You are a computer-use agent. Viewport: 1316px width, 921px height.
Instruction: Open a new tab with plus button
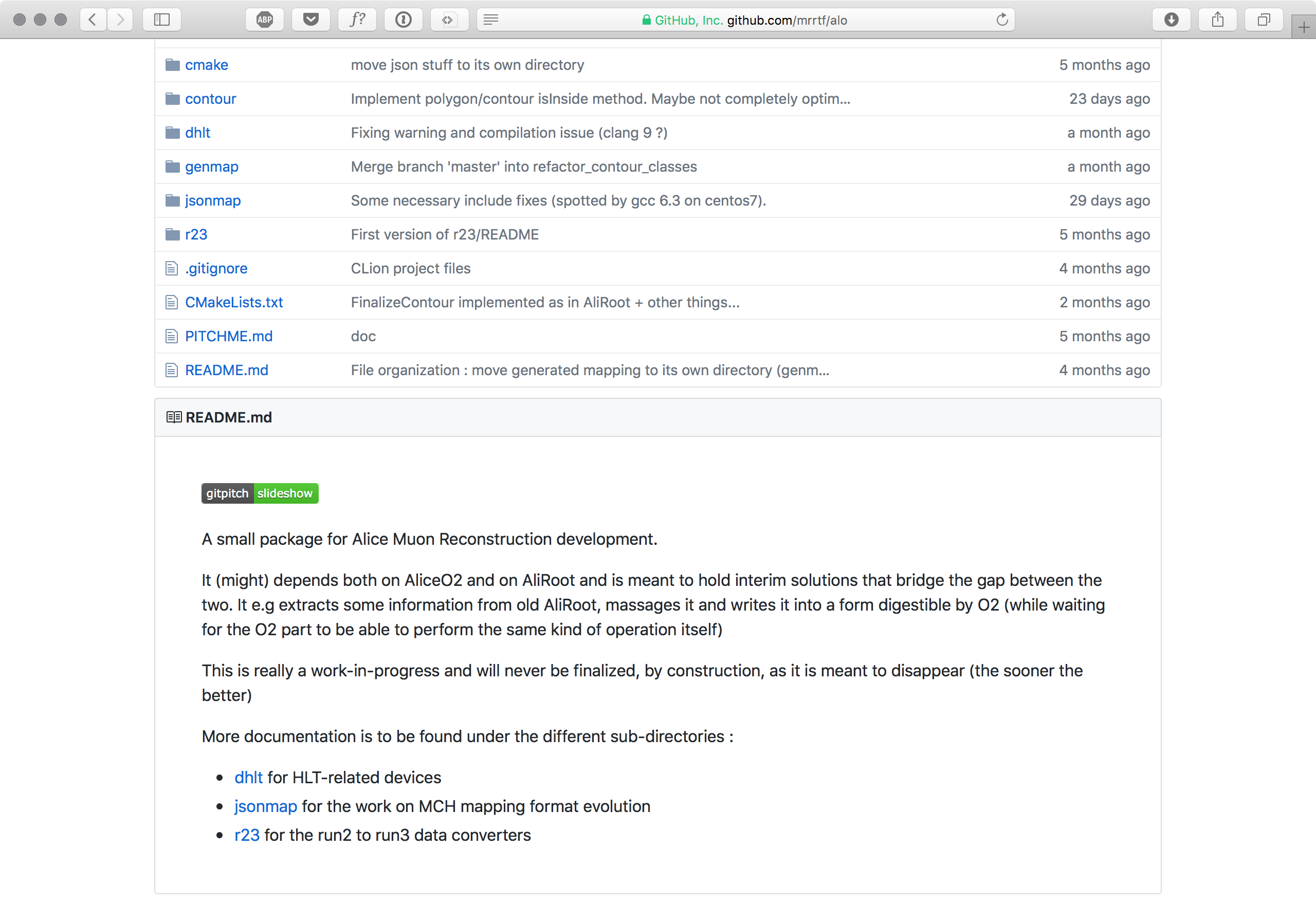coord(1303,28)
